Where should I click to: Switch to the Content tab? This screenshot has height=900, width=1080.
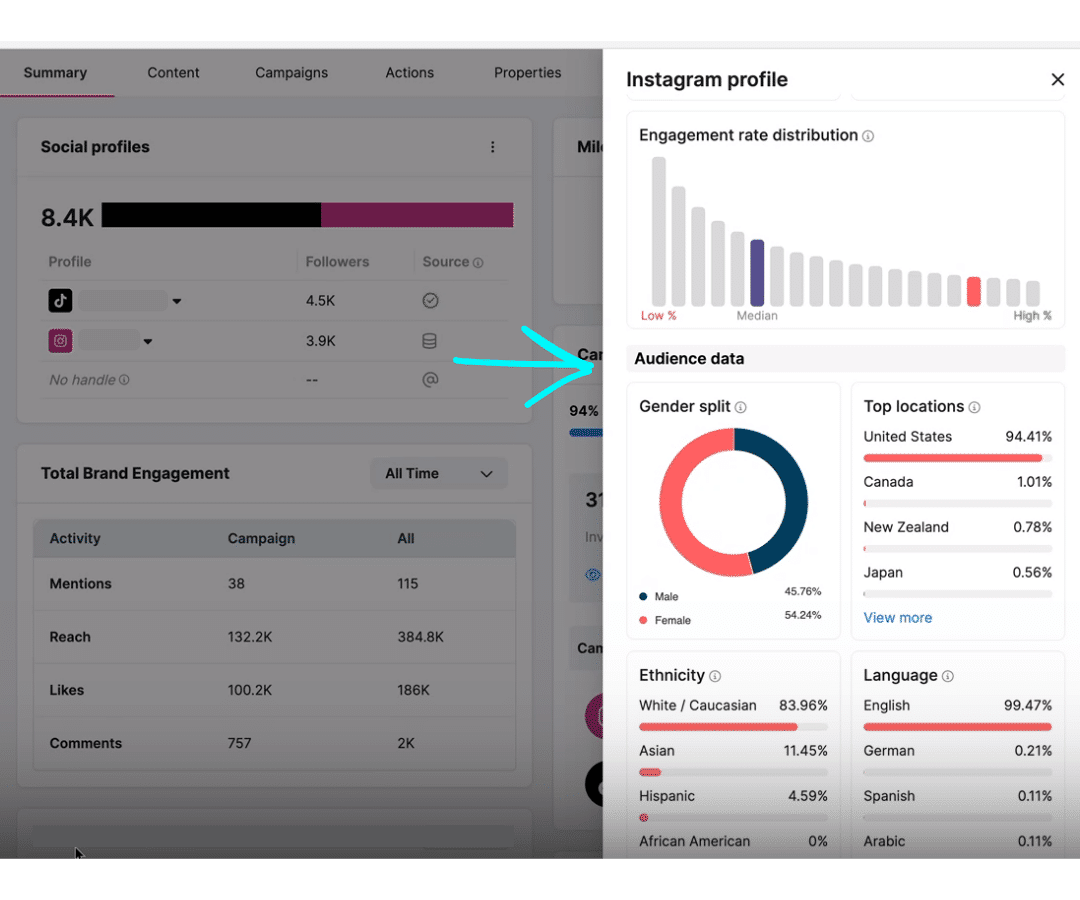click(173, 73)
